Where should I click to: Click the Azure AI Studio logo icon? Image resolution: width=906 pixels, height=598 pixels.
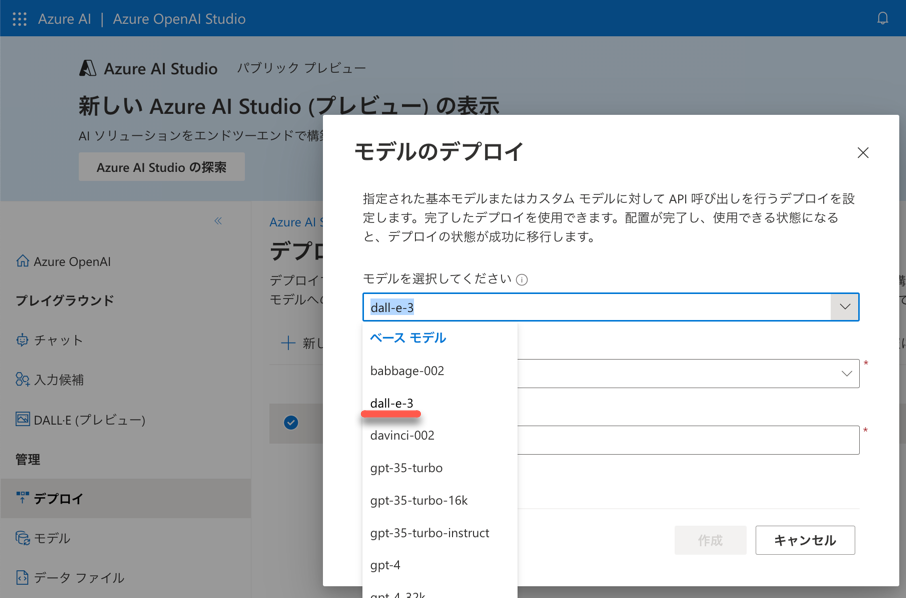87,68
